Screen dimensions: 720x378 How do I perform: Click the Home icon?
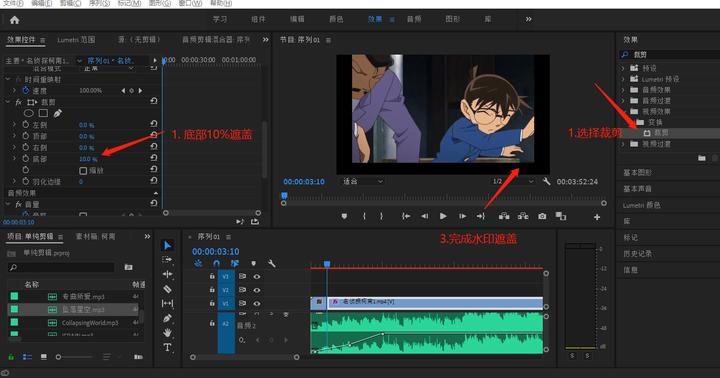pyautogui.click(x=15, y=20)
